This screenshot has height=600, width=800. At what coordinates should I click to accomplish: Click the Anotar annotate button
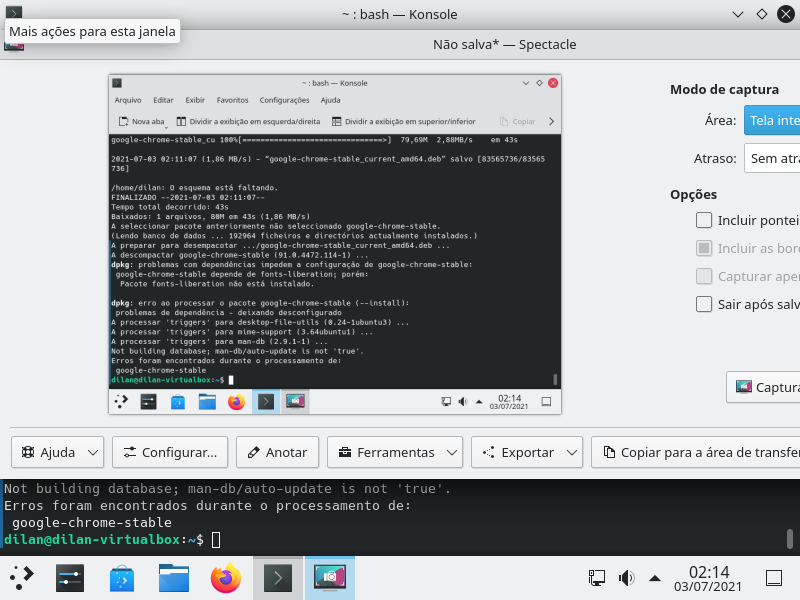tap(277, 452)
